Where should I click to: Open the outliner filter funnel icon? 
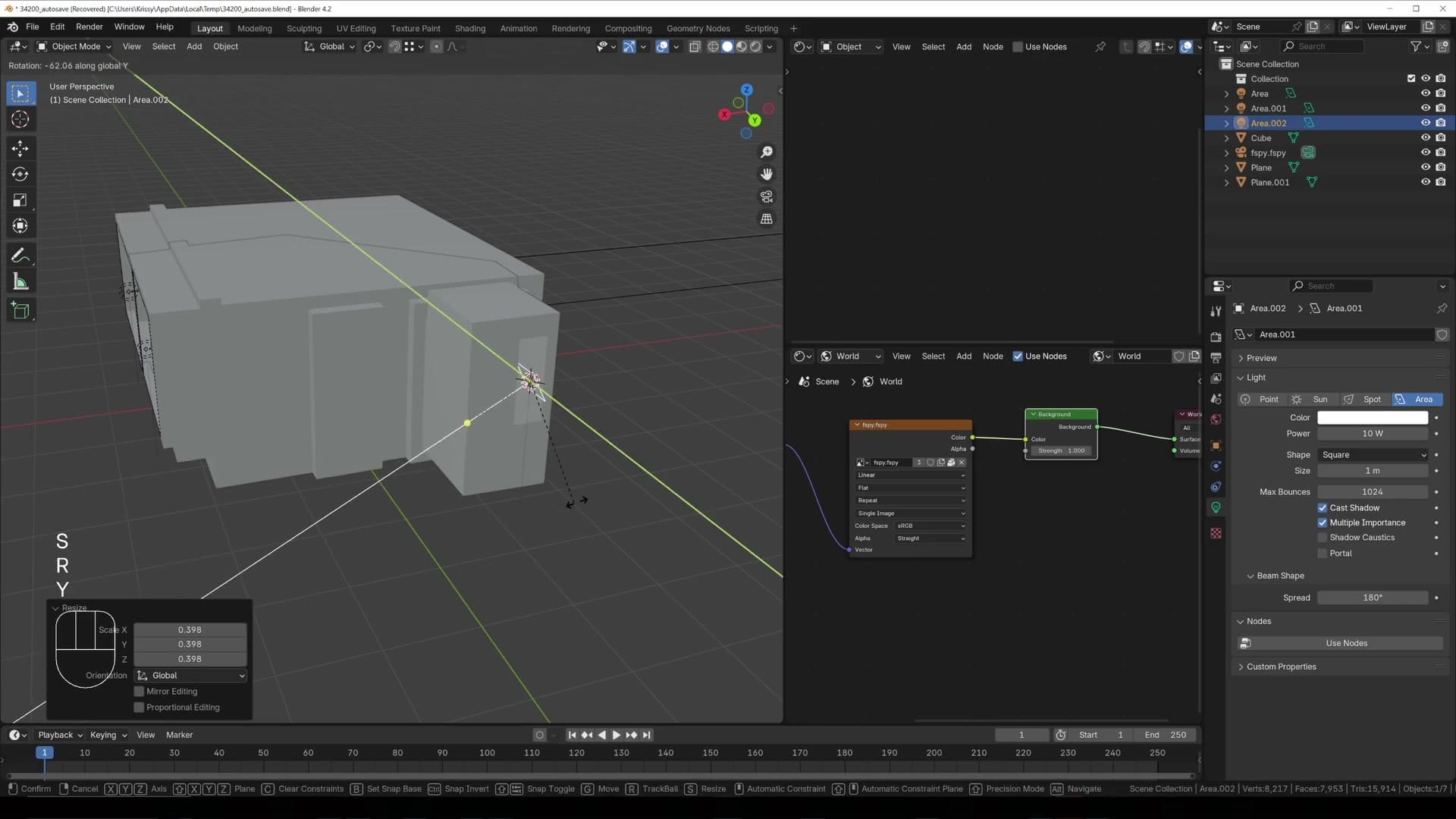pyautogui.click(x=1415, y=46)
